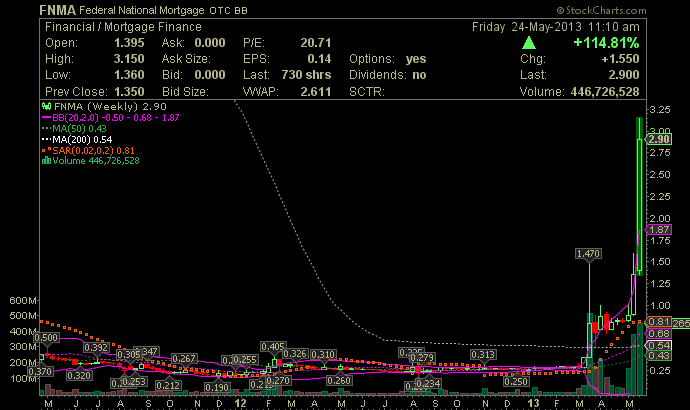Select the High value 3.150
The width and height of the screenshot is (690, 410).
point(129,59)
